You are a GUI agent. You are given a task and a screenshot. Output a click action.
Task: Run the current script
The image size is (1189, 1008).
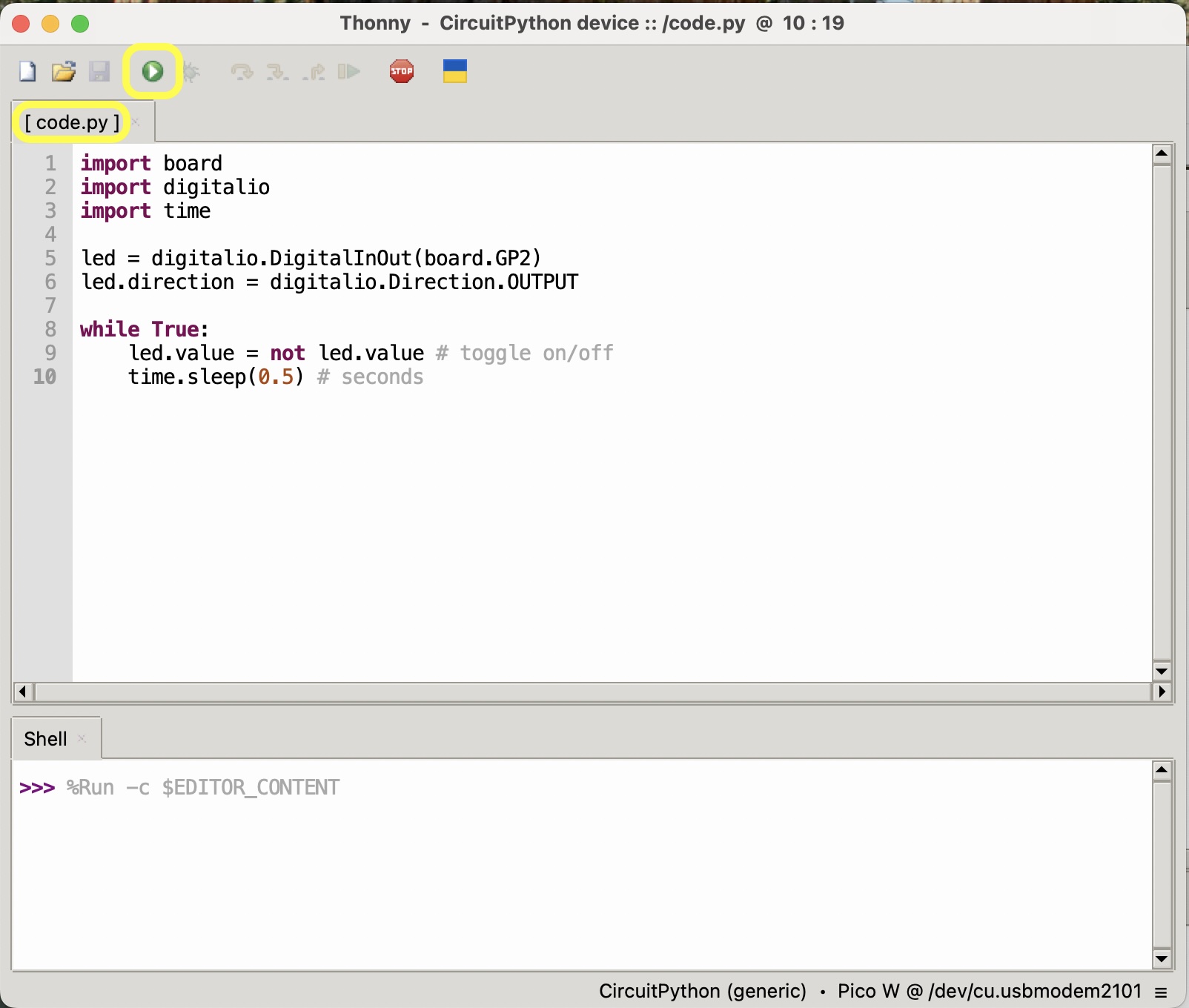[x=153, y=72]
